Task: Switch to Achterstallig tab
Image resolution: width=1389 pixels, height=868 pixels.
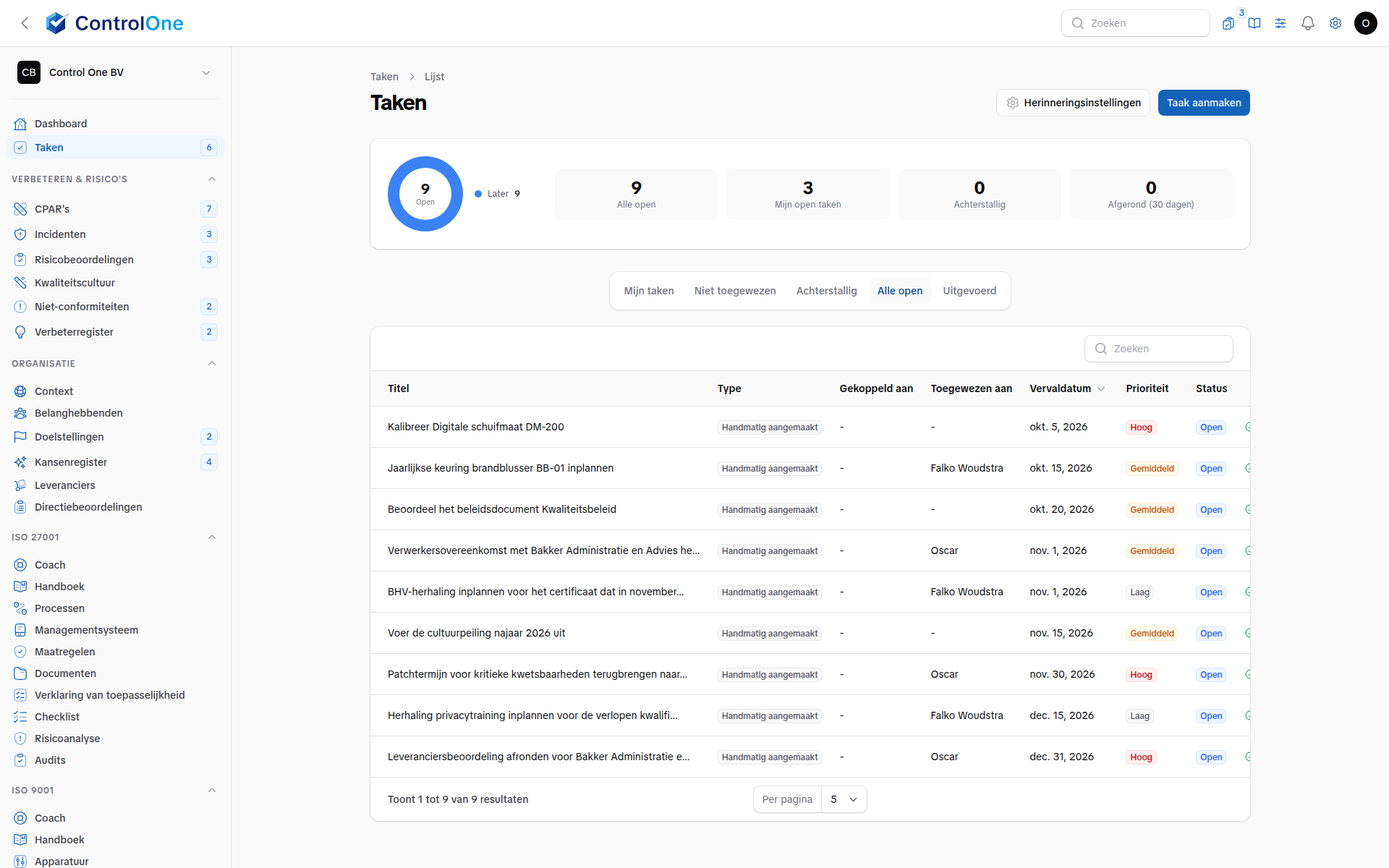Action: tap(826, 291)
